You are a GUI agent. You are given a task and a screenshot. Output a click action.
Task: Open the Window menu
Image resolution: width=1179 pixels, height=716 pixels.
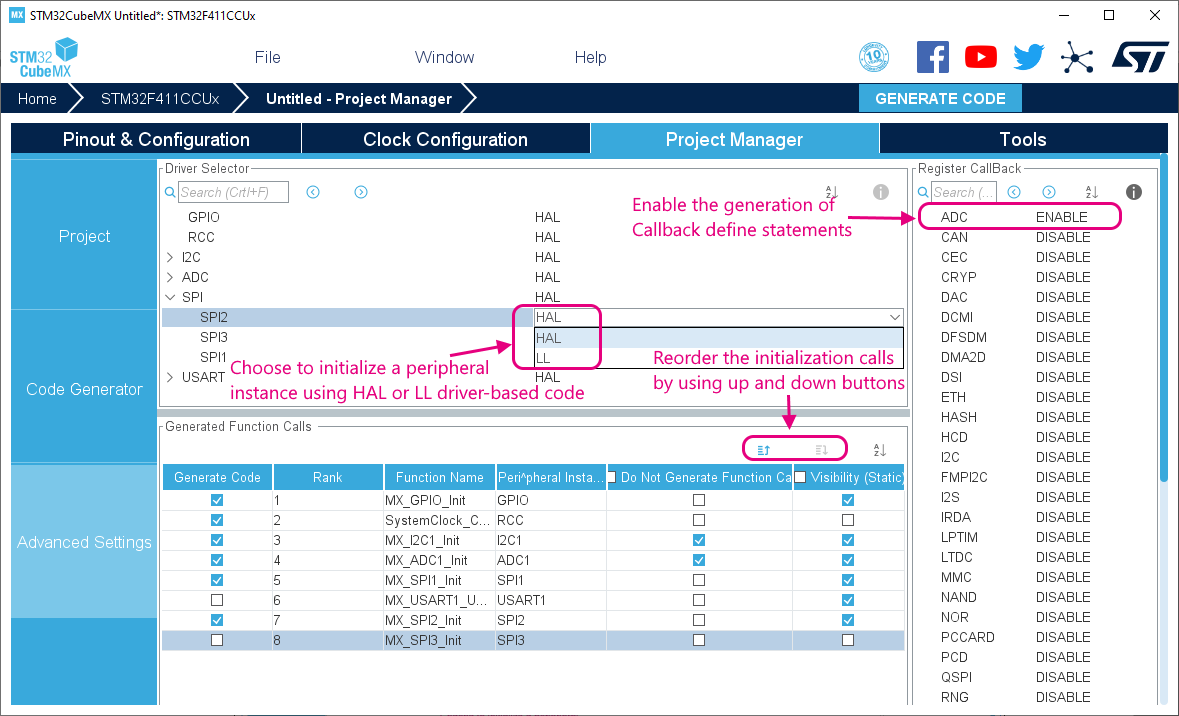(444, 57)
